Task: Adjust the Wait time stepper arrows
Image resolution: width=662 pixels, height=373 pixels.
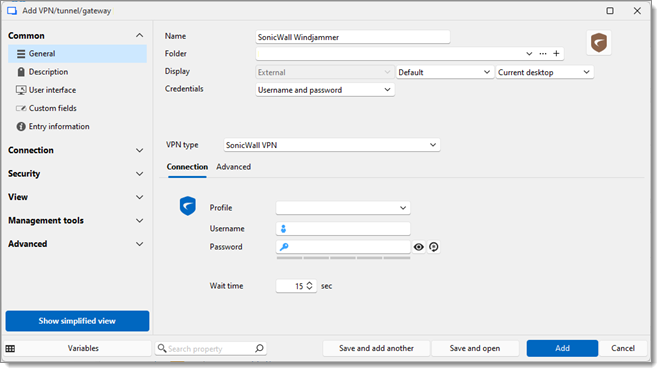Action: coord(309,286)
